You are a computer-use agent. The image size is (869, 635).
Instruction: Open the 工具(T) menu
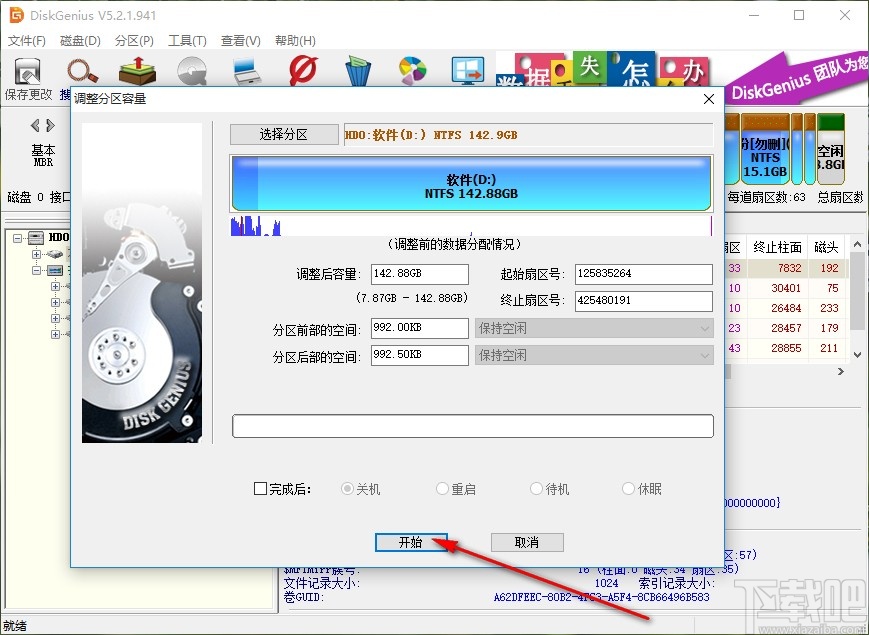pos(187,41)
